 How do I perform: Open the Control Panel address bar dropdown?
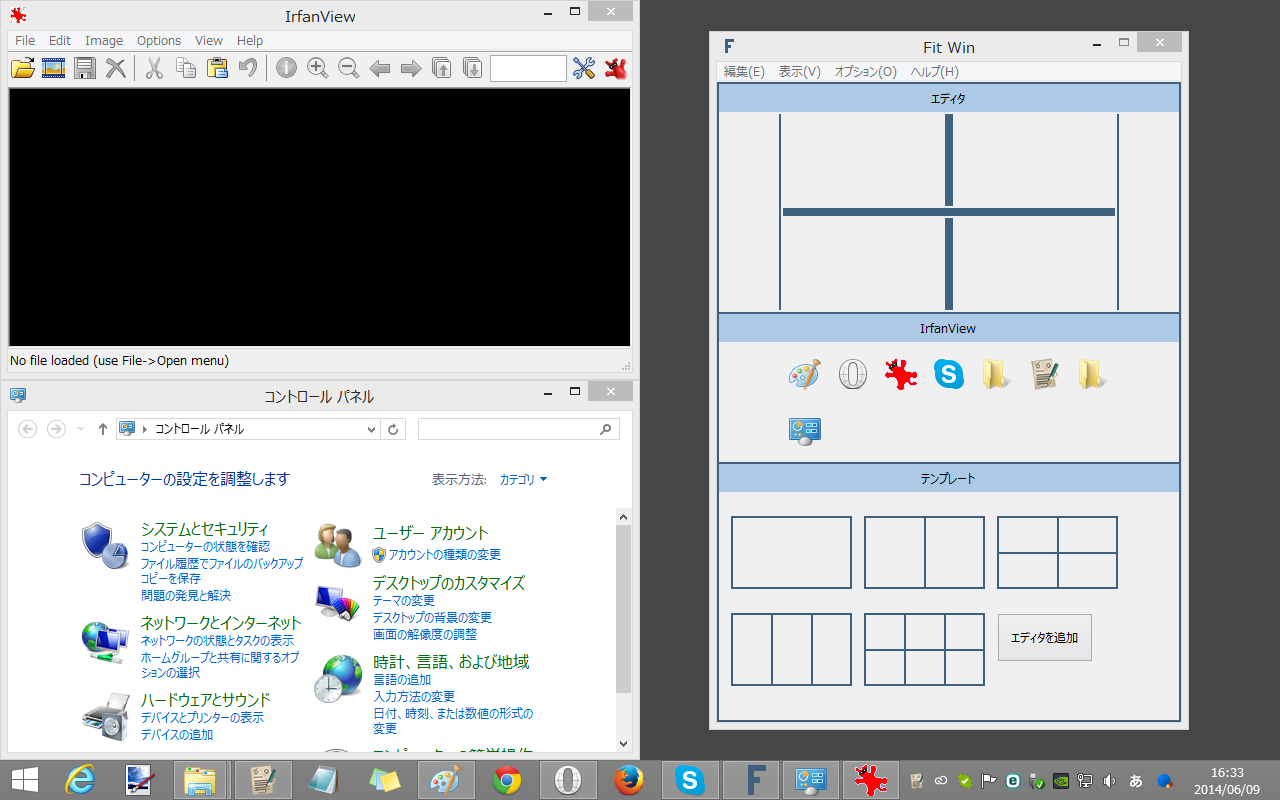(371, 429)
